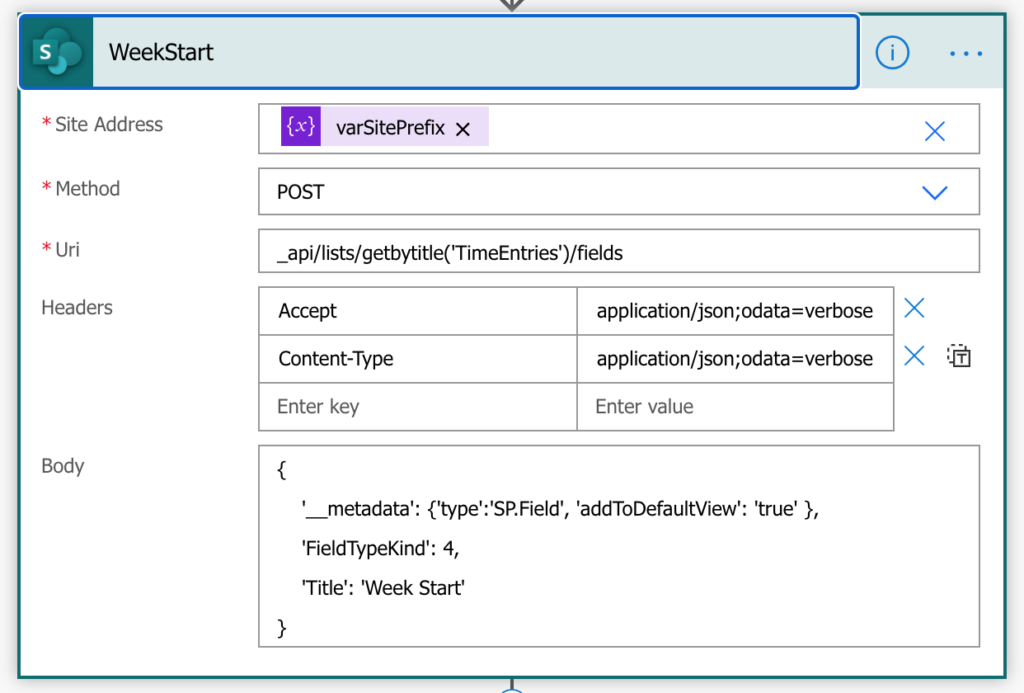Click the empty Enter value field
Image resolution: width=1024 pixels, height=693 pixels.
(x=734, y=407)
